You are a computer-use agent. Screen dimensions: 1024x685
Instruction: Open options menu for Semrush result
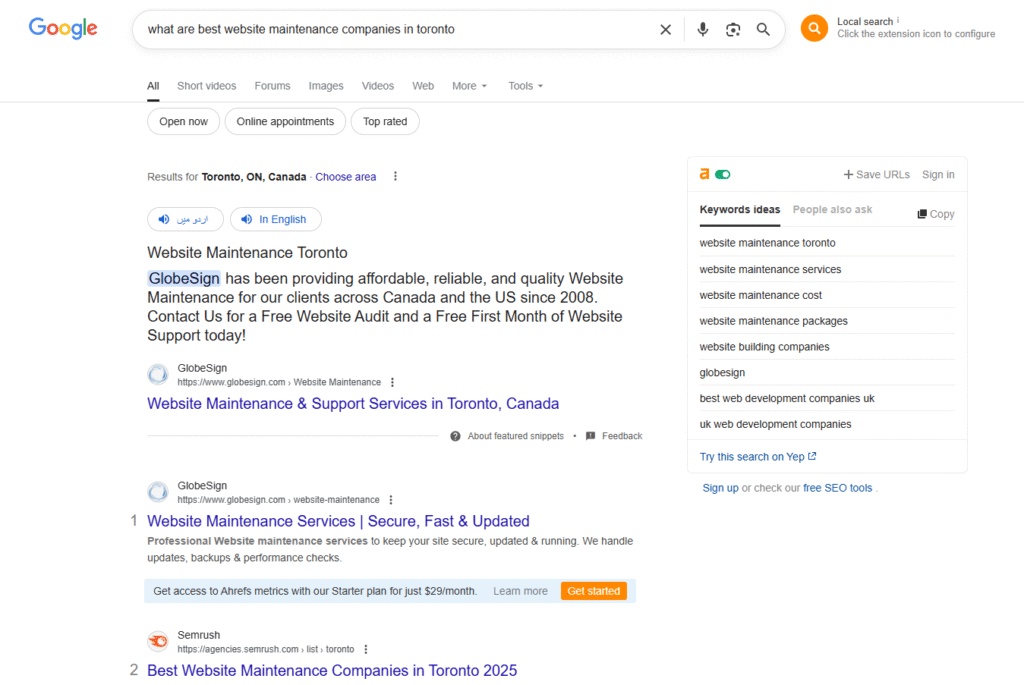point(366,649)
